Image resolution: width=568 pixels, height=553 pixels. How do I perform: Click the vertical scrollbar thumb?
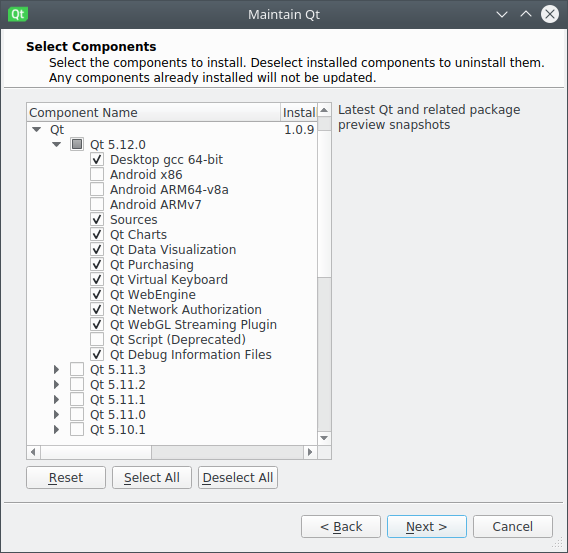coord(324,204)
